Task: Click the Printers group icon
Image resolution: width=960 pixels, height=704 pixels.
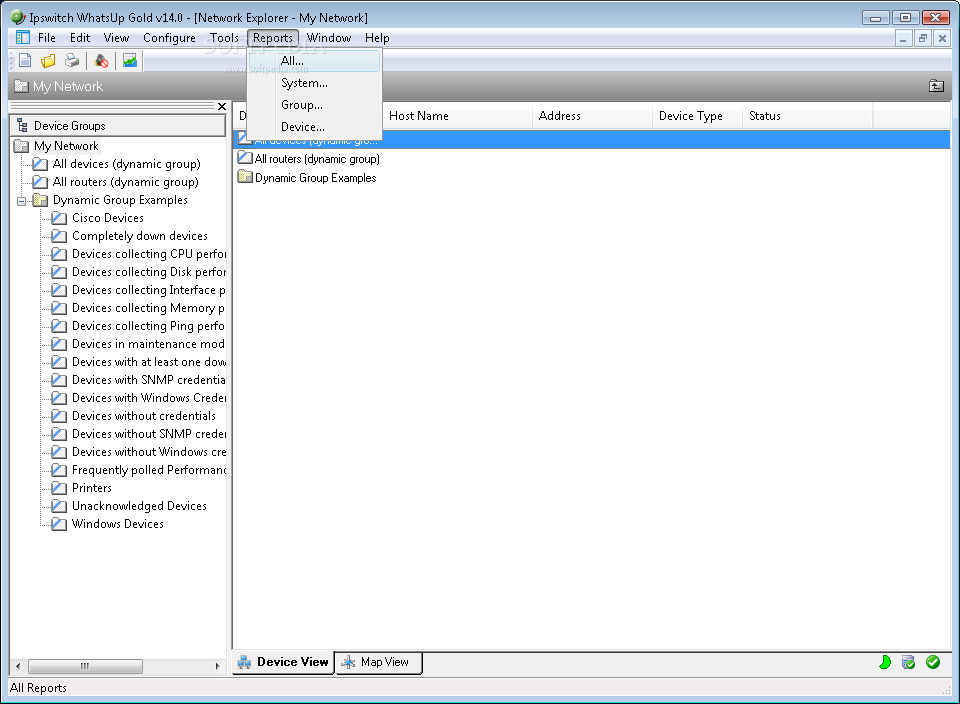Action: [x=59, y=488]
